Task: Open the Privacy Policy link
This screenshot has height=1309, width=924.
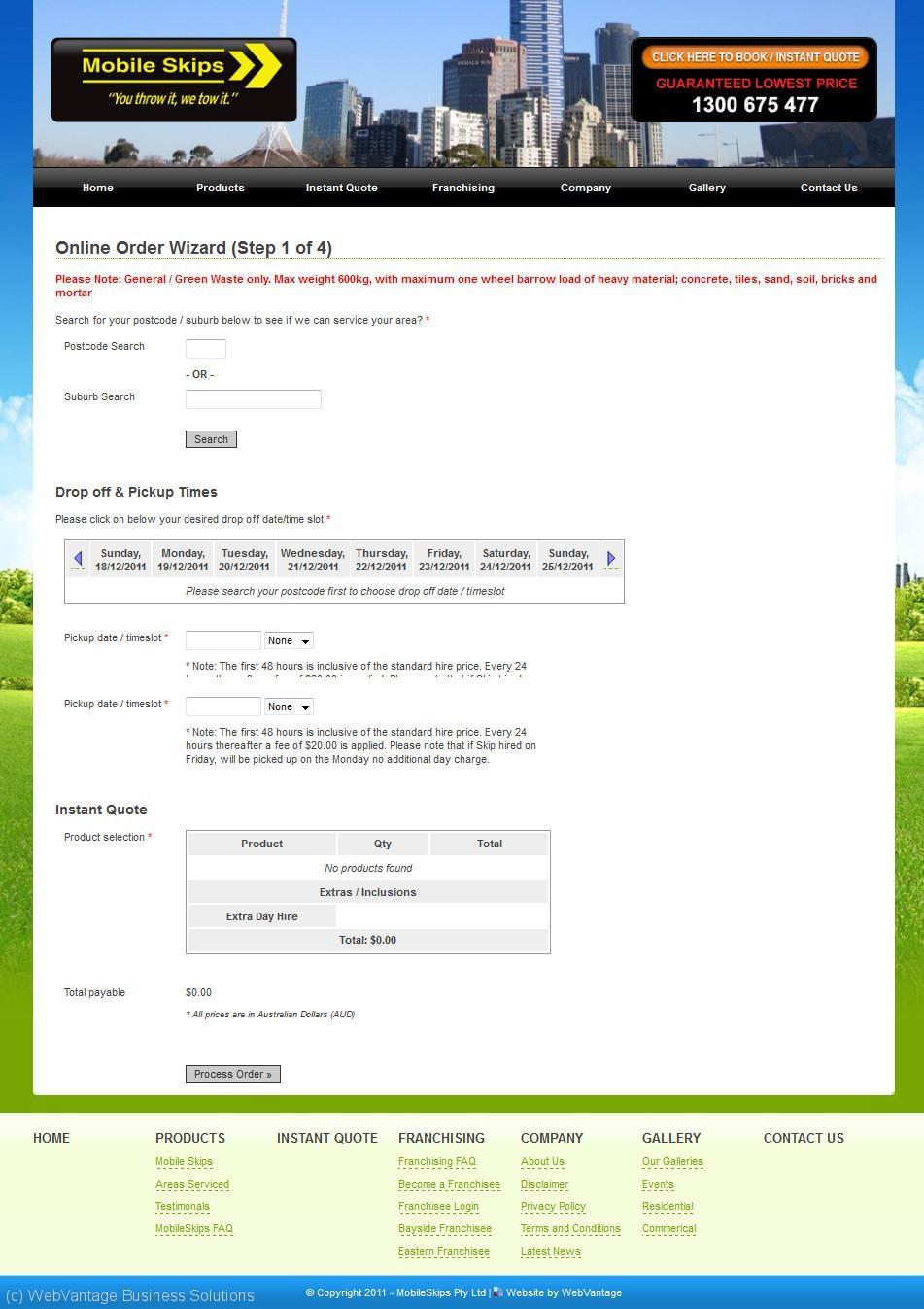Action: pyautogui.click(x=553, y=1207)
